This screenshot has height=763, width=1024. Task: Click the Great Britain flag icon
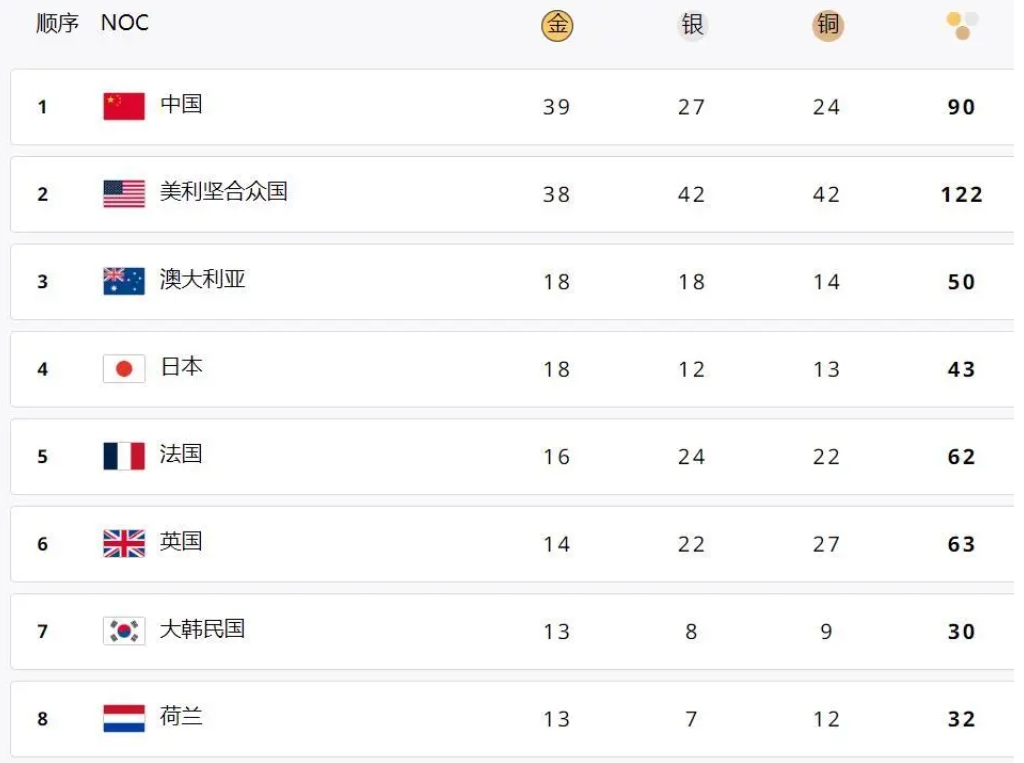pos(124,544)
